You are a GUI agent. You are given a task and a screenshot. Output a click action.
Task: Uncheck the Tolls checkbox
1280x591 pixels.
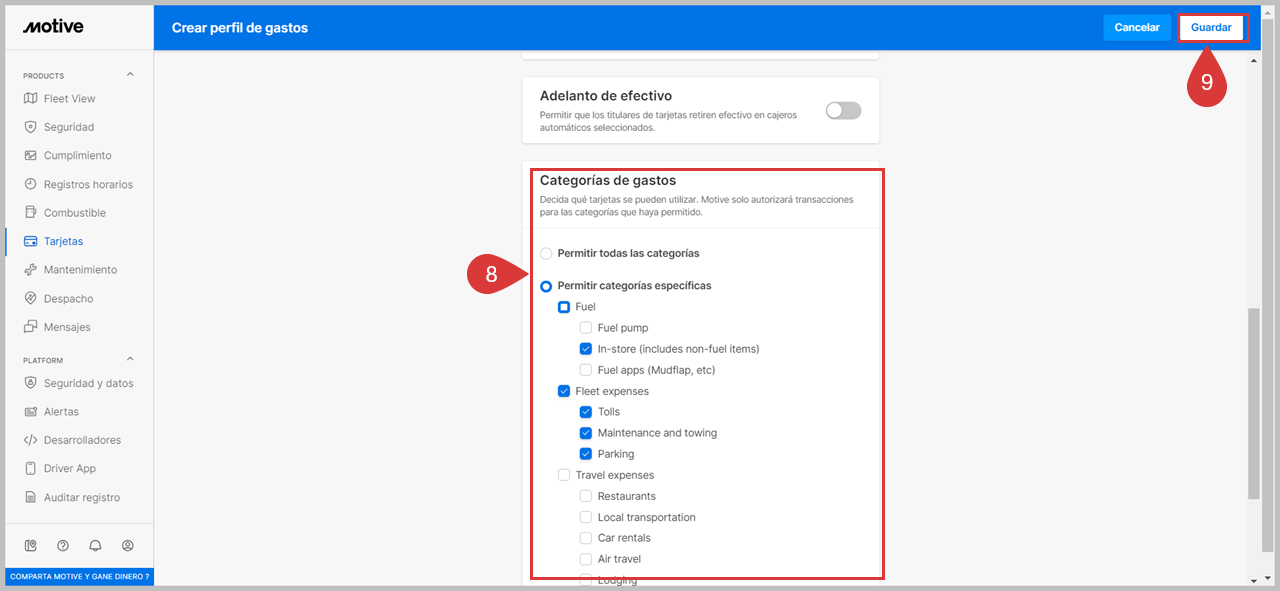586,412
